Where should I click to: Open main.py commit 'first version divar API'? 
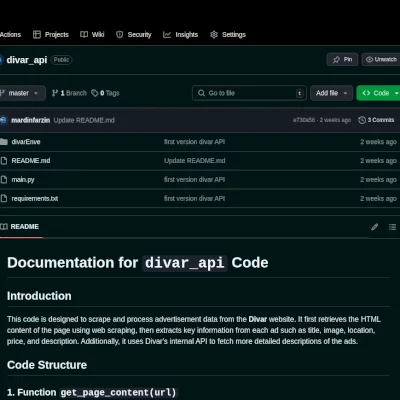point(194,180)
